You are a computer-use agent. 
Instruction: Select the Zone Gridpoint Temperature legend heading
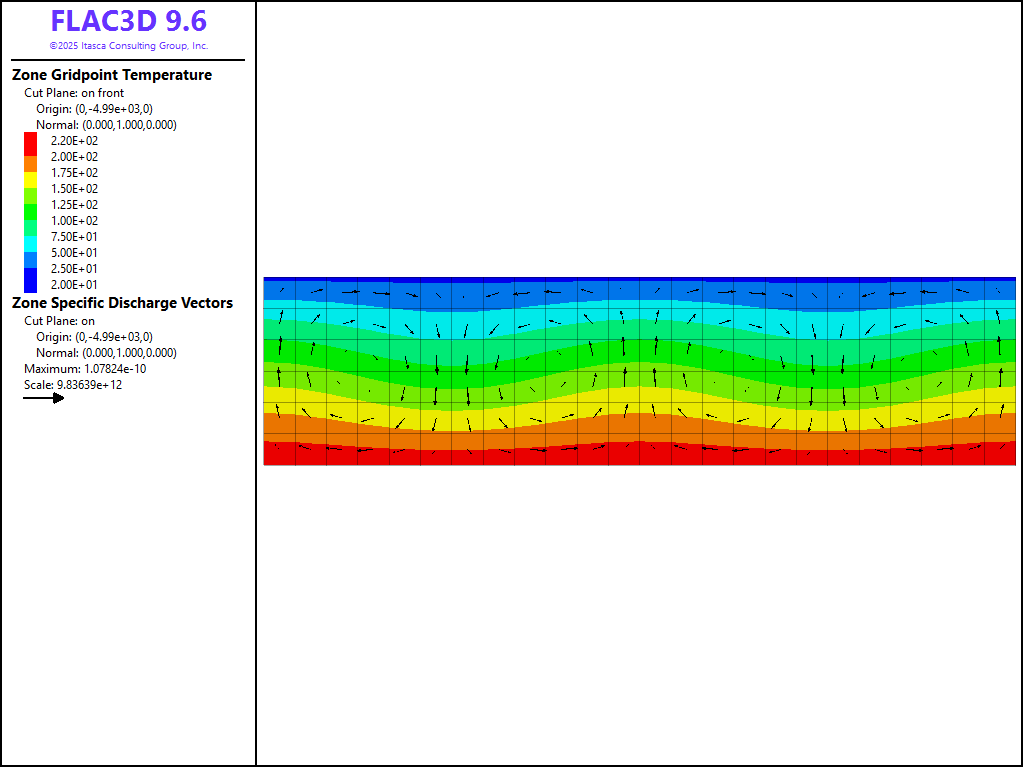coord(111,75)
